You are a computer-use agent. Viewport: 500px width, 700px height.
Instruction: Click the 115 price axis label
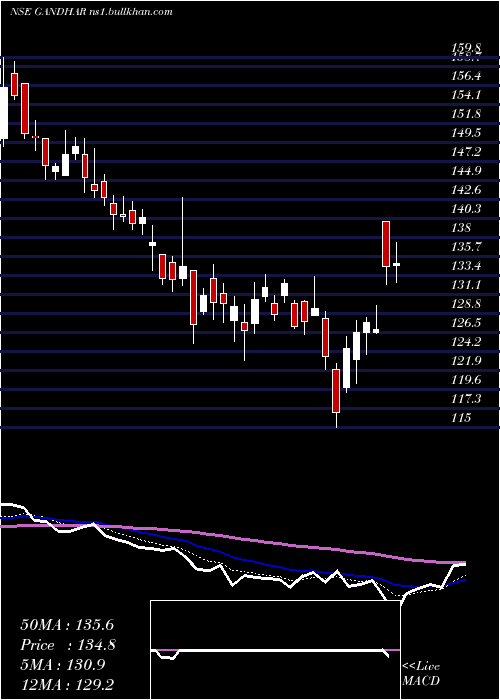pos(461,417)
